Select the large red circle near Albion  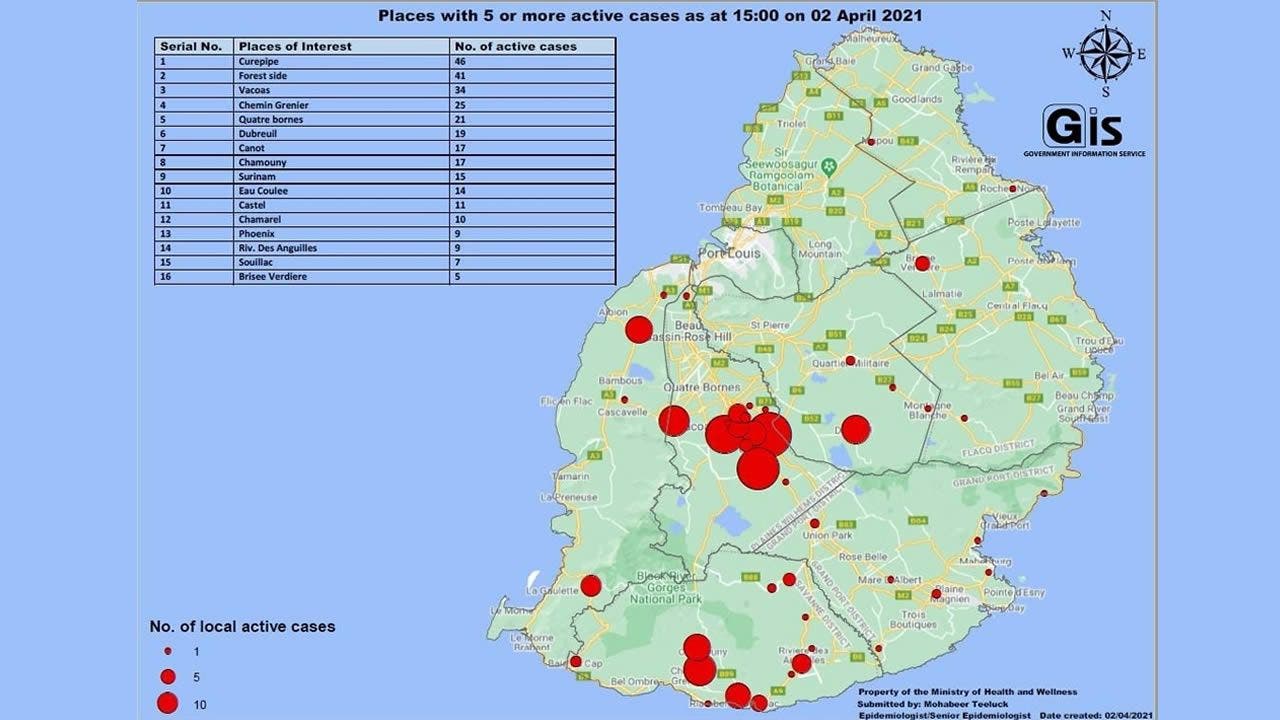pyautogui.click(x=639, y=330)
